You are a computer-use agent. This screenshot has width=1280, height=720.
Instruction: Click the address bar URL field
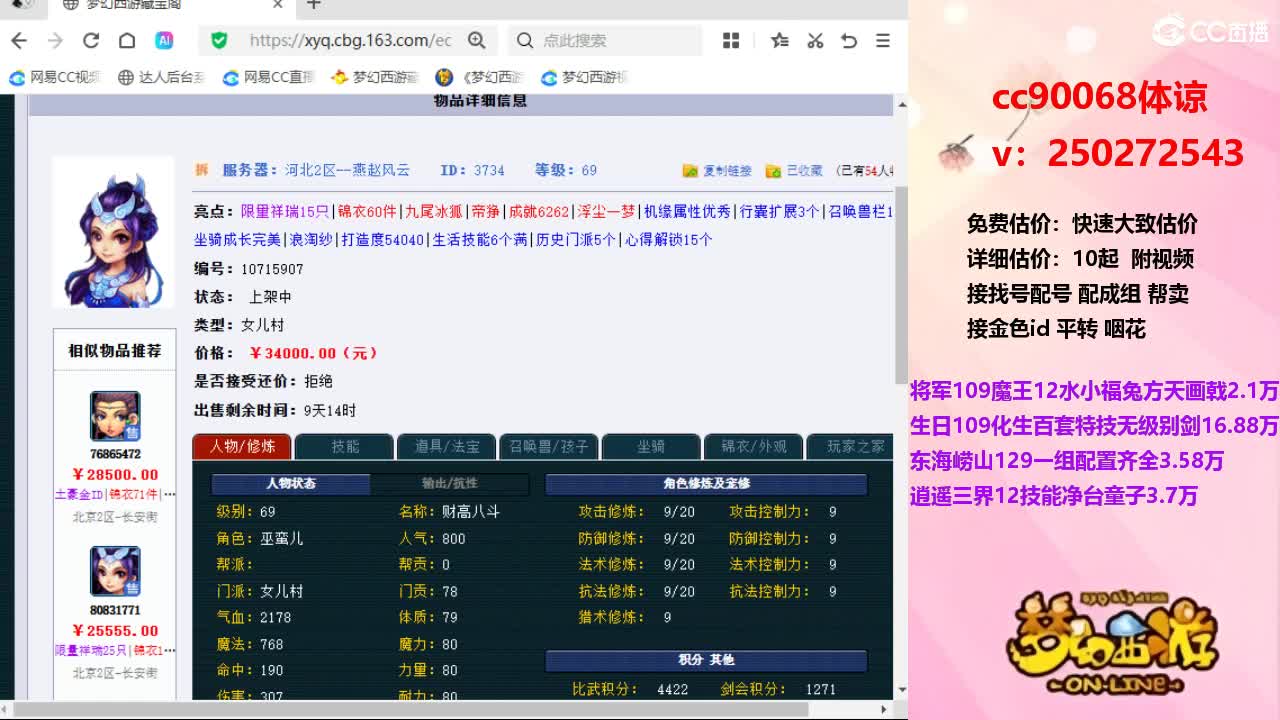(x=350, y=40)
